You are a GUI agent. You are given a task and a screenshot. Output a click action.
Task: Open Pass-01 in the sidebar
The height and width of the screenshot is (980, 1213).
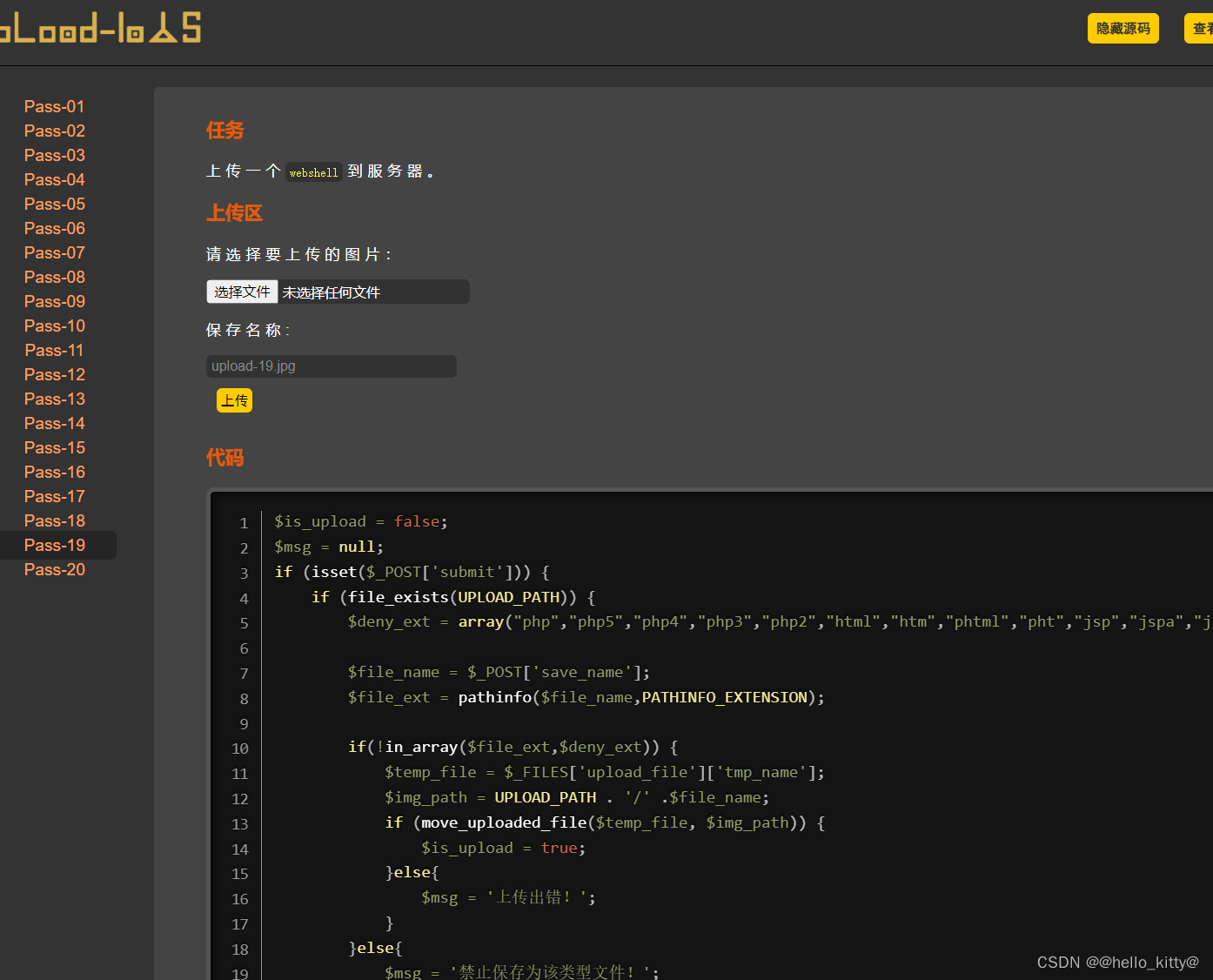click(55, 106)
